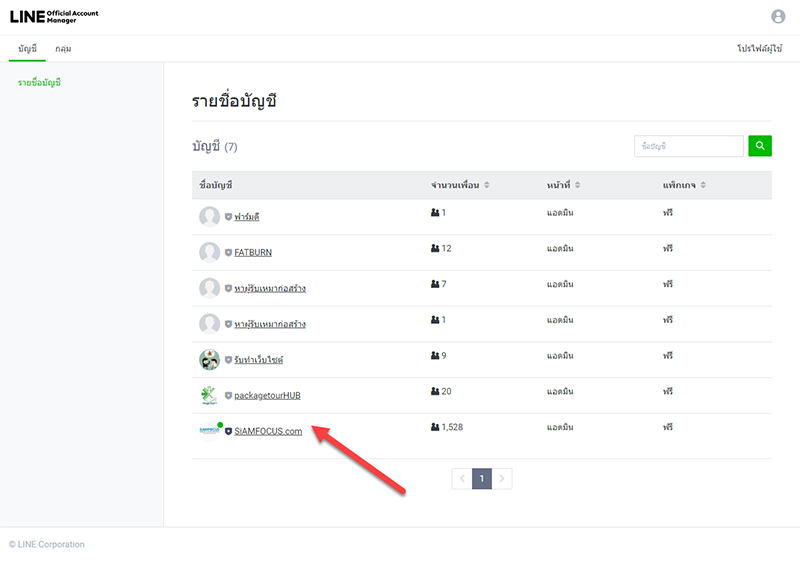Click the รับทำเว็บไซต์ account avatar
Viewport: 800px width, 562px height.
pos(209,359)
